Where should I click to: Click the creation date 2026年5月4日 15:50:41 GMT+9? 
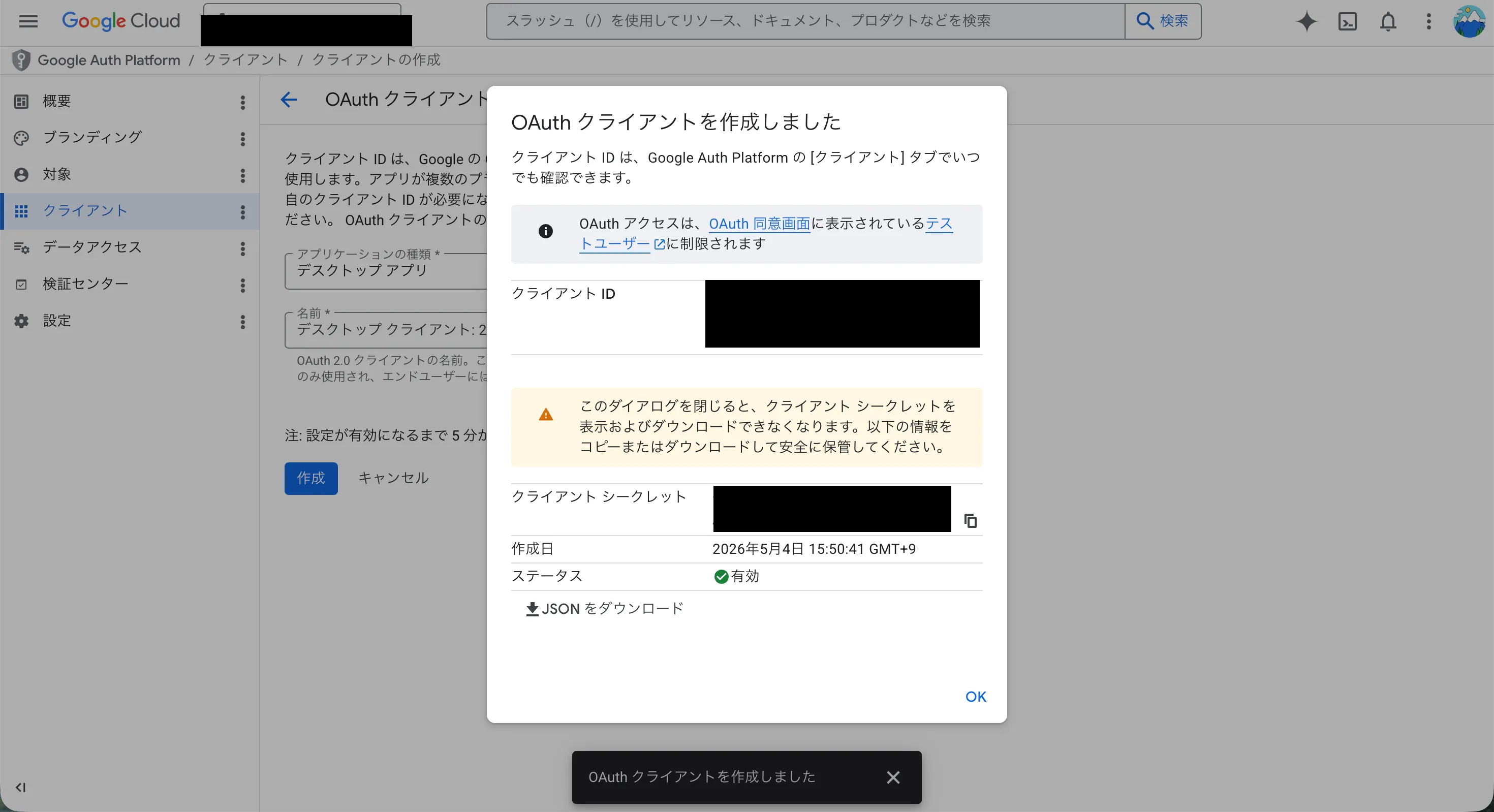pyautogui.click(x=814, y=549)
